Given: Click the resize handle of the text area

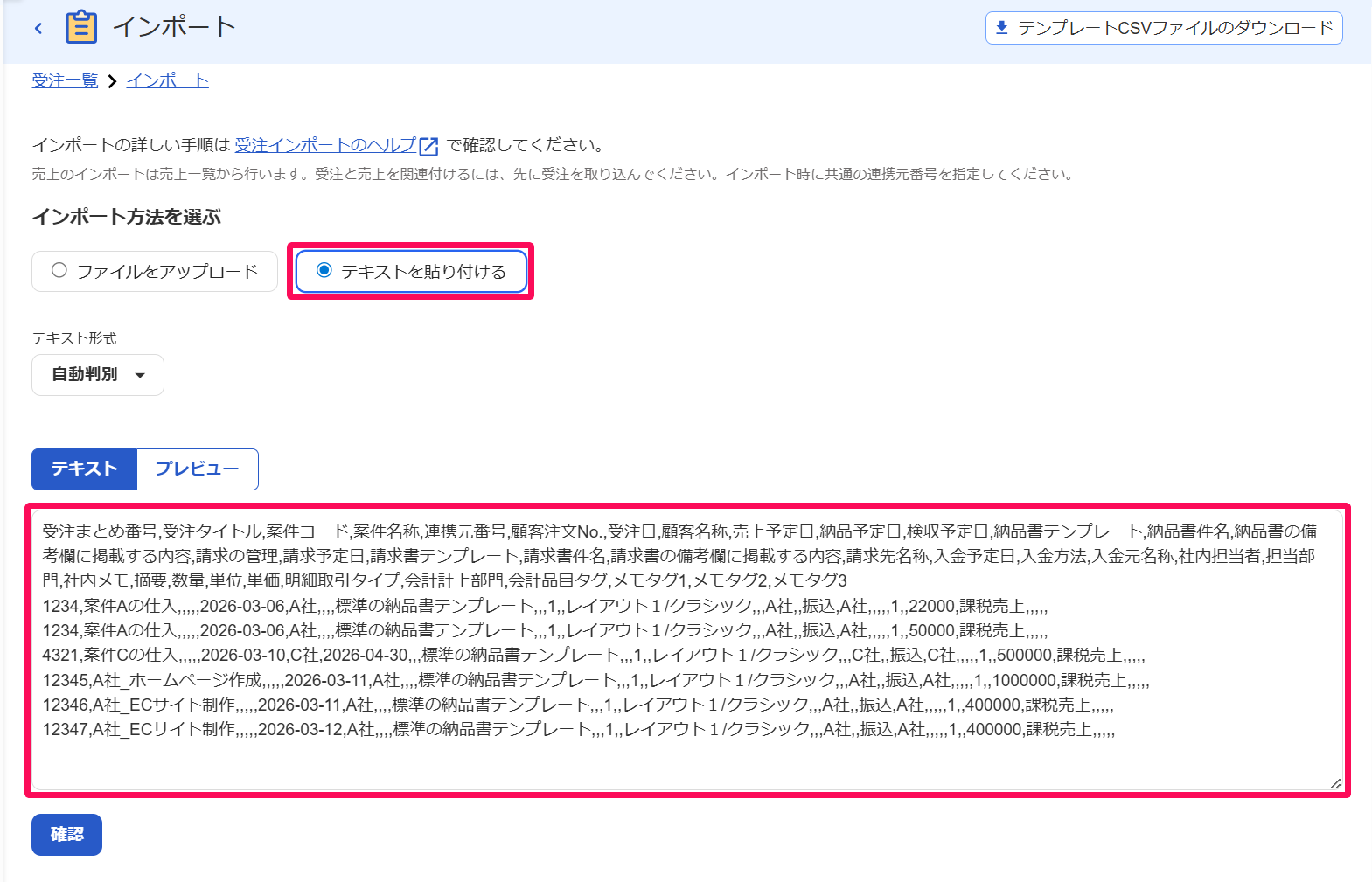Looking at the screenshot, I should (1335, 783).
